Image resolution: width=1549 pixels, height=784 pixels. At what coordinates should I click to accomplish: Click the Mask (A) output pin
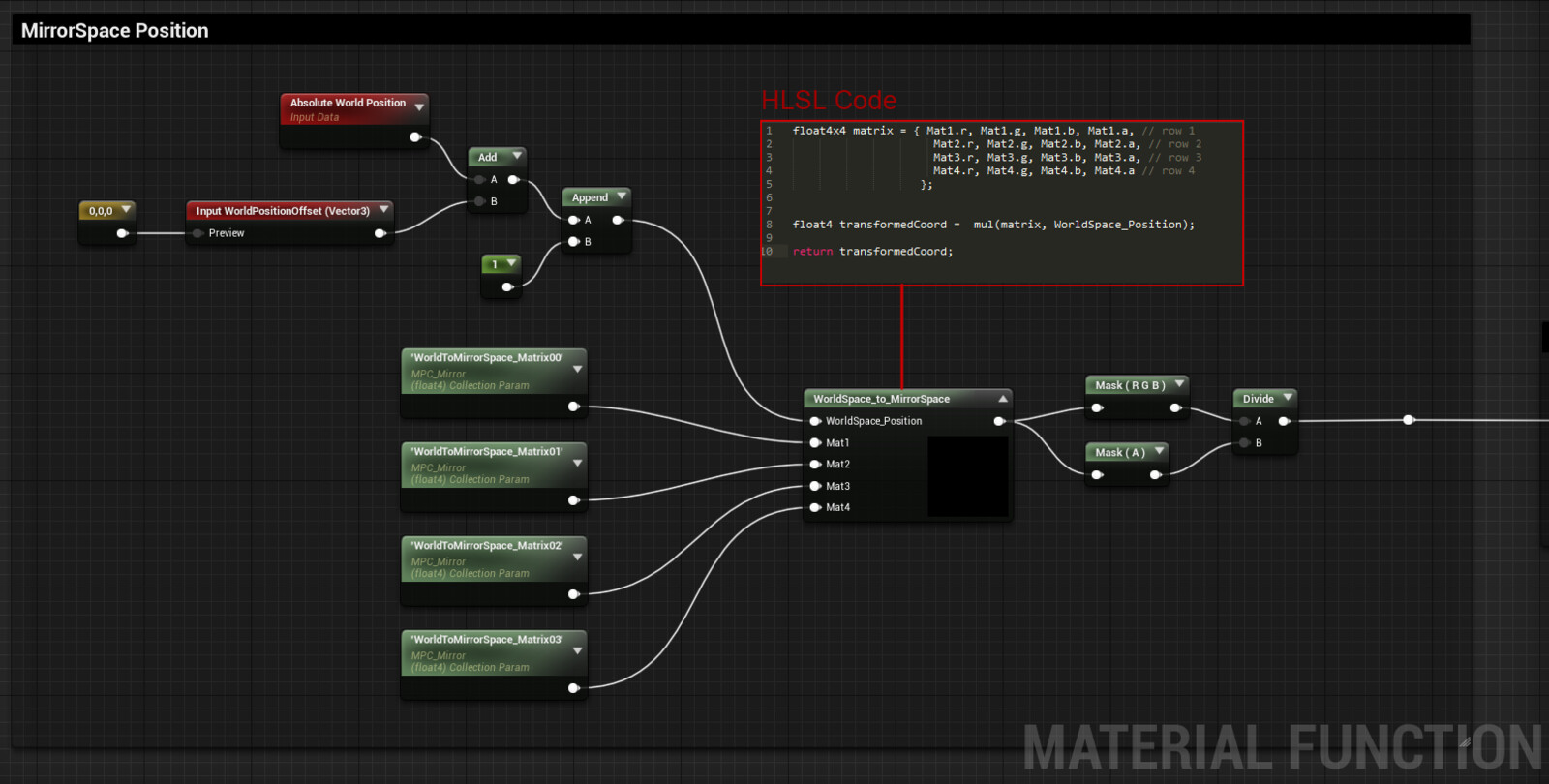pos(1155,474)
